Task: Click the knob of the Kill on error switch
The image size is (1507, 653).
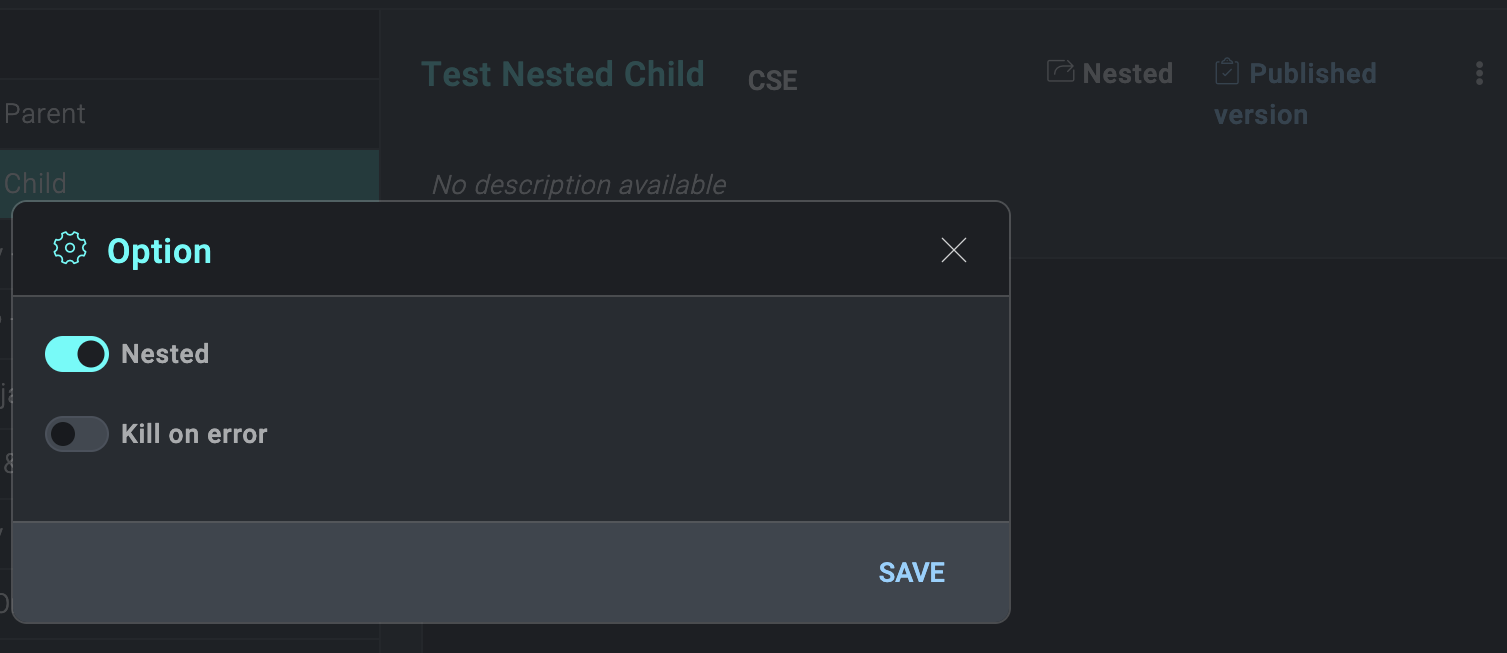Action: coord(64,433)
